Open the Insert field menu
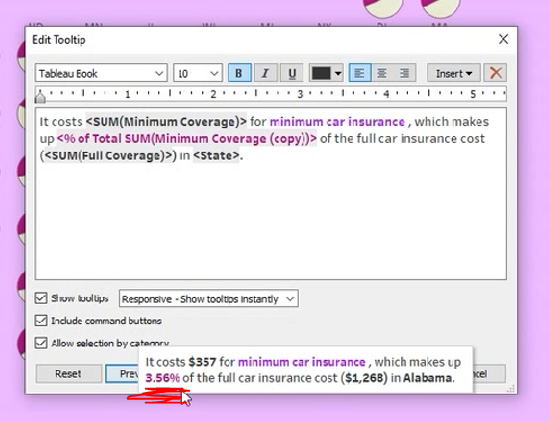This screenshot has width=549, height=421. pyautogui.click(x=454, y=73)
